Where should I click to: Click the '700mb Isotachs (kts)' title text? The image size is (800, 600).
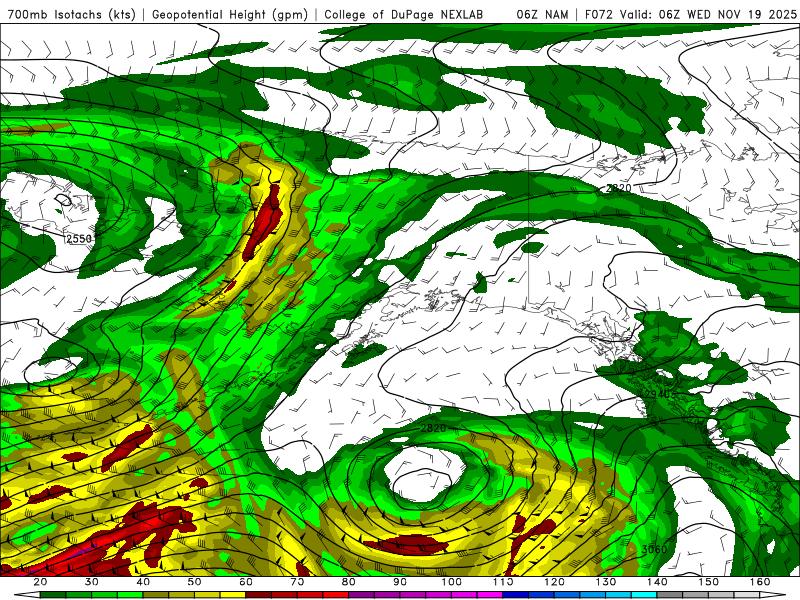(x=72, y=15)
